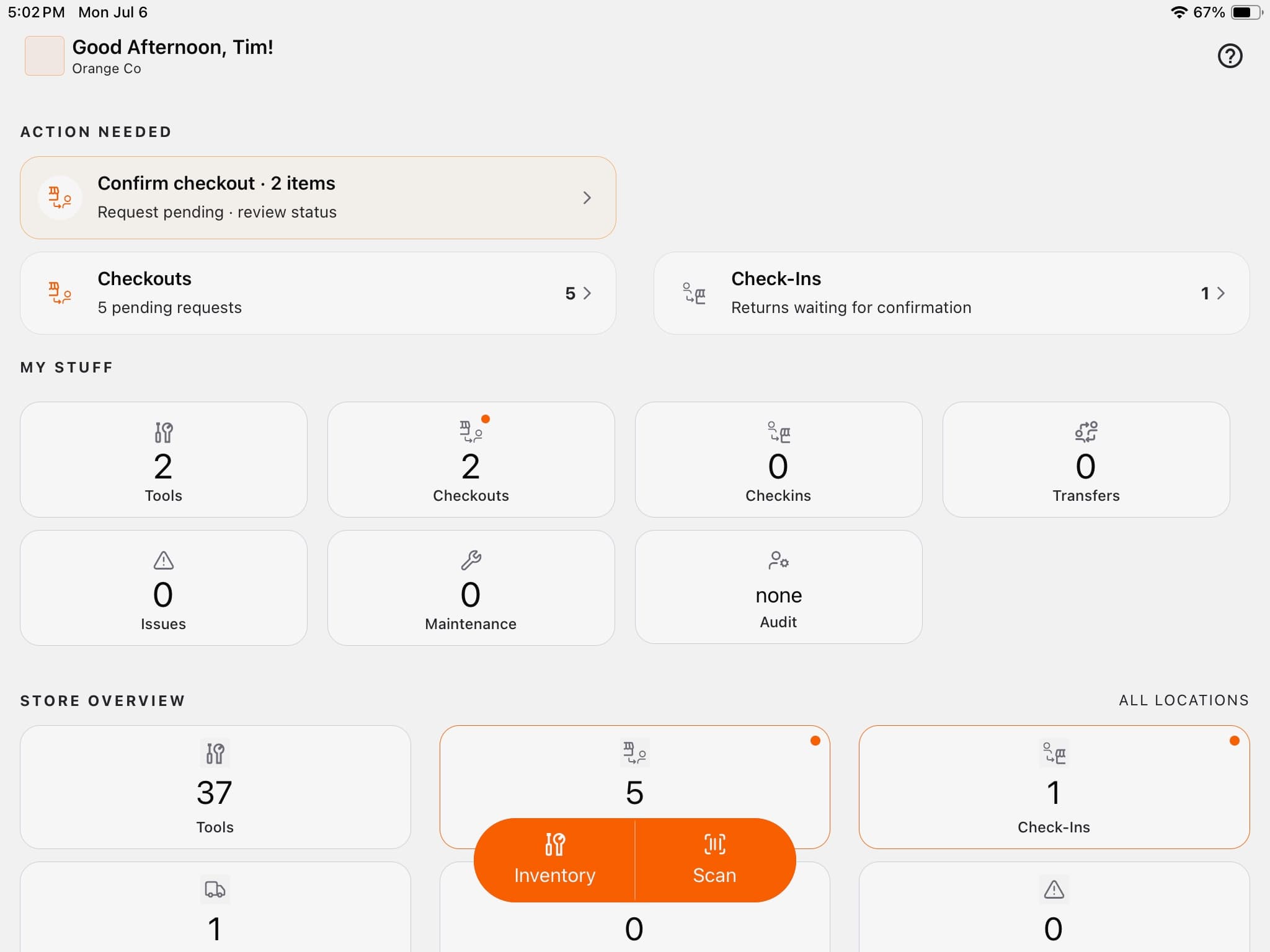This screenshot has height=952, width=1270.
Task: Click Store Overview Check-Ins icon
Action: tap(1054, 754)
